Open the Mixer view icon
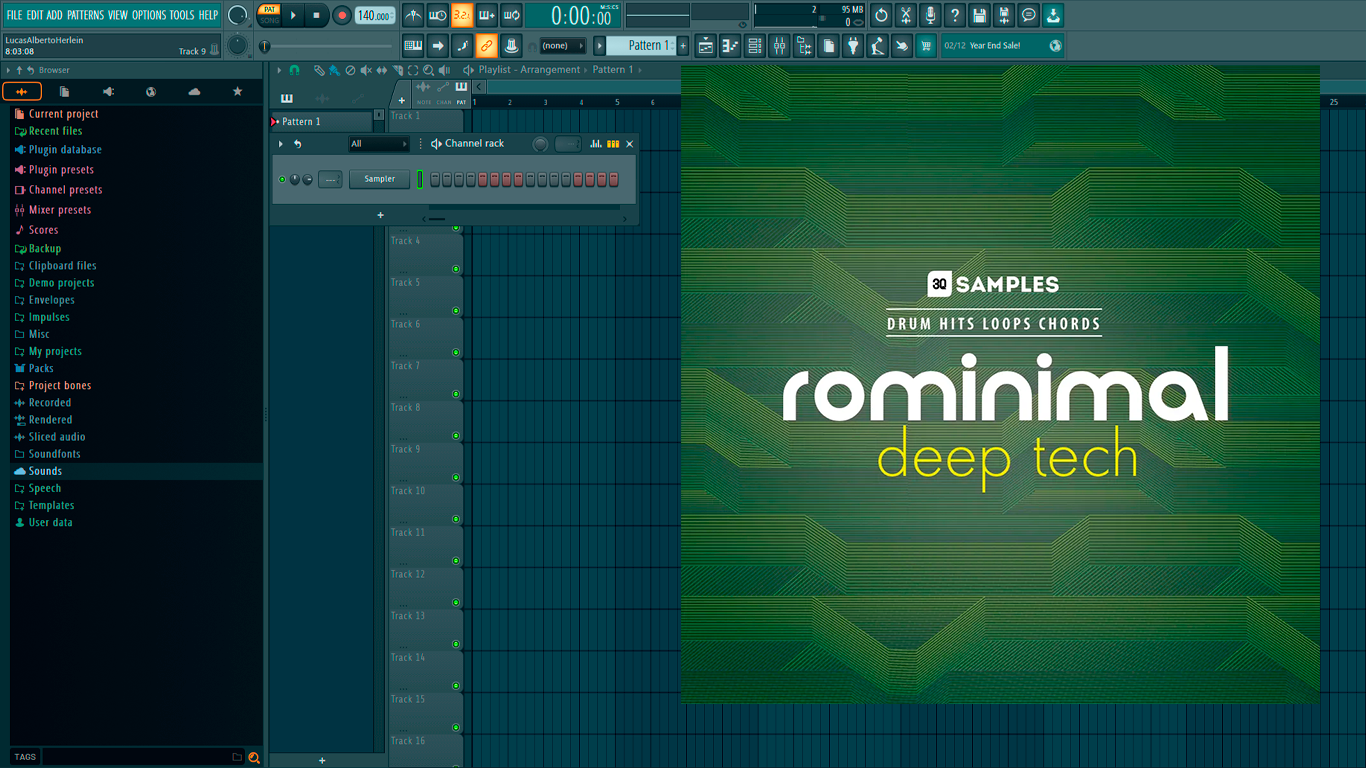 [x=779, y=46]
